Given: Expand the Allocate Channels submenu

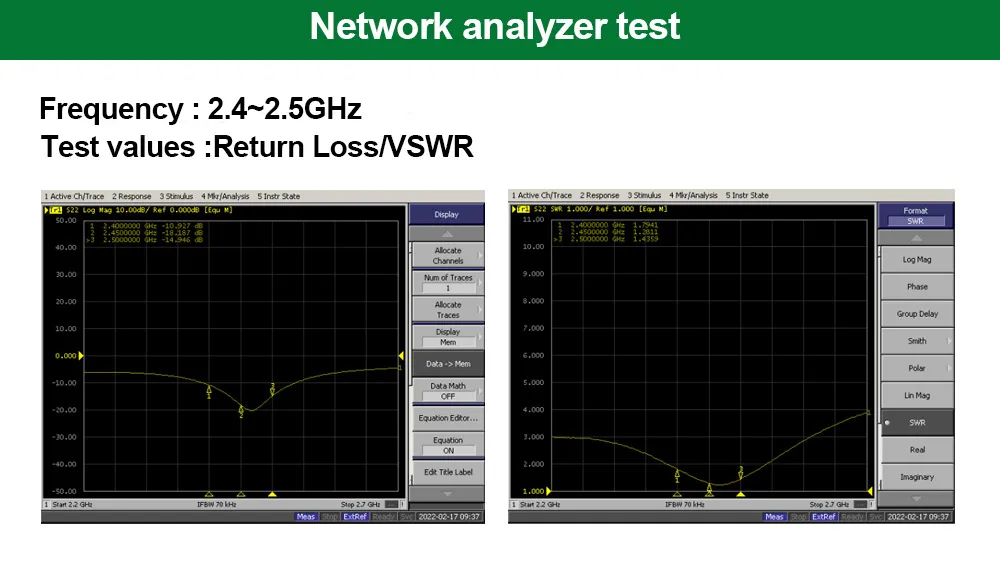Looking at the screenshot, I should [447, 256].
